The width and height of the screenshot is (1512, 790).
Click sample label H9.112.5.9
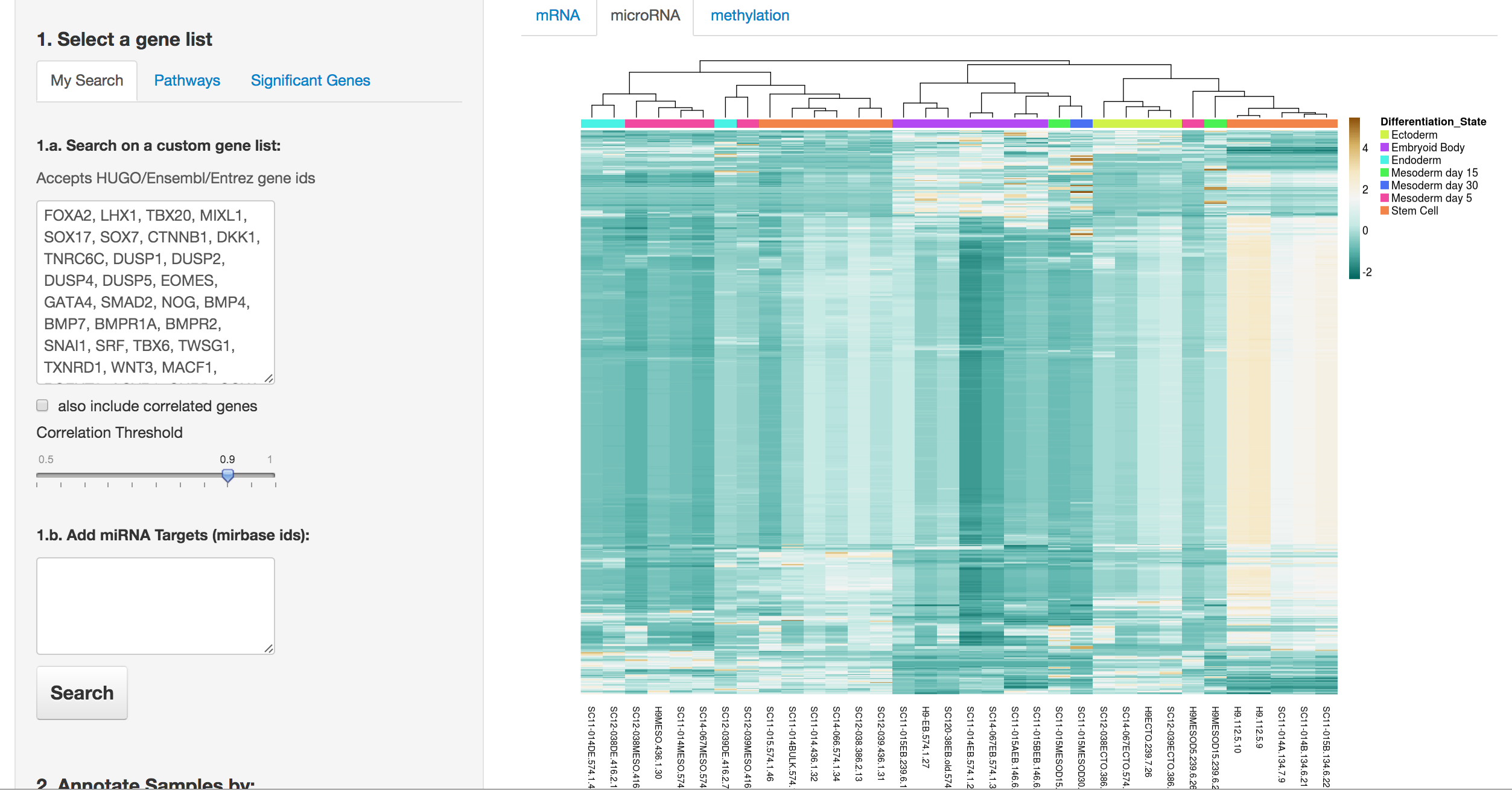[1259, 727]
